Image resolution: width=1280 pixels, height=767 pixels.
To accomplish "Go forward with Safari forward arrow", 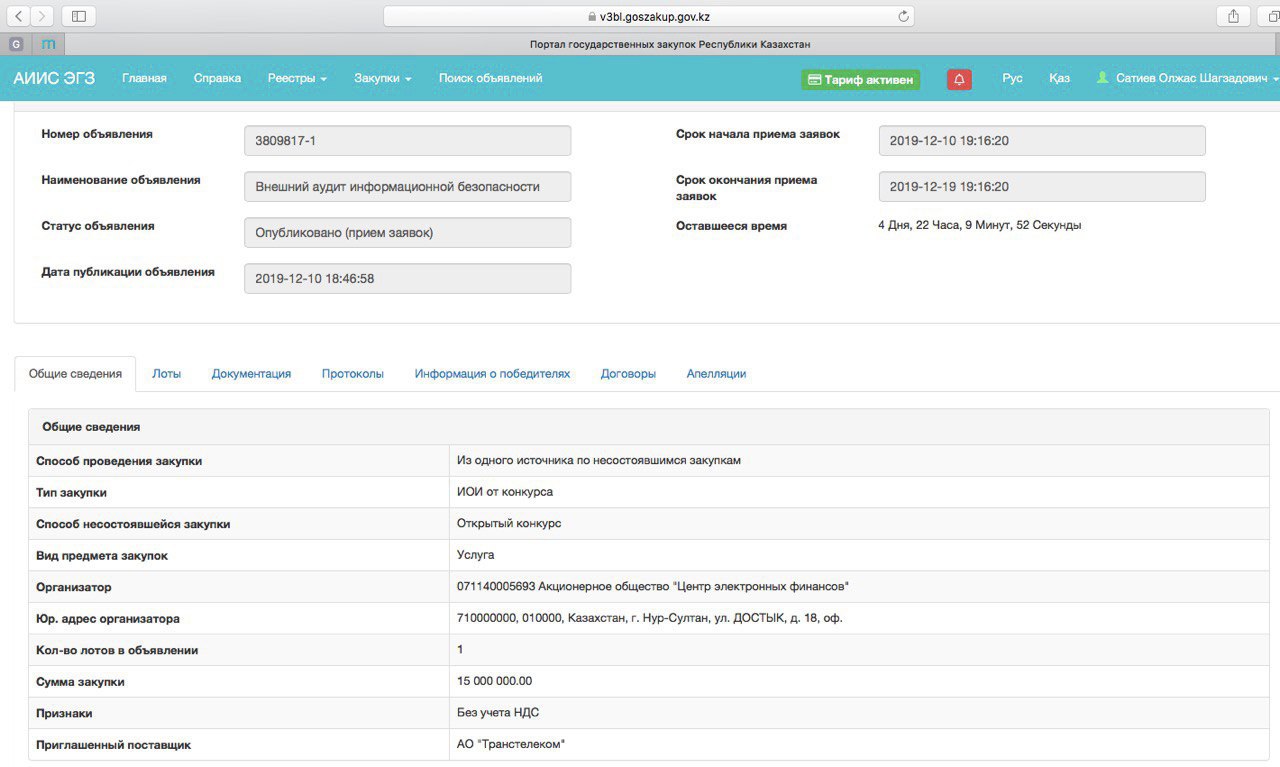I will point(42,16).
